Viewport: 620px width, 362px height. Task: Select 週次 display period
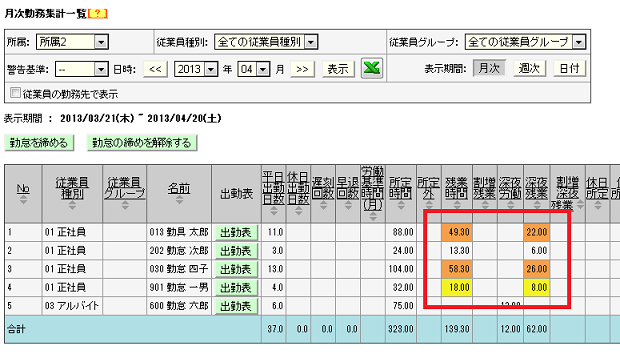529,69
